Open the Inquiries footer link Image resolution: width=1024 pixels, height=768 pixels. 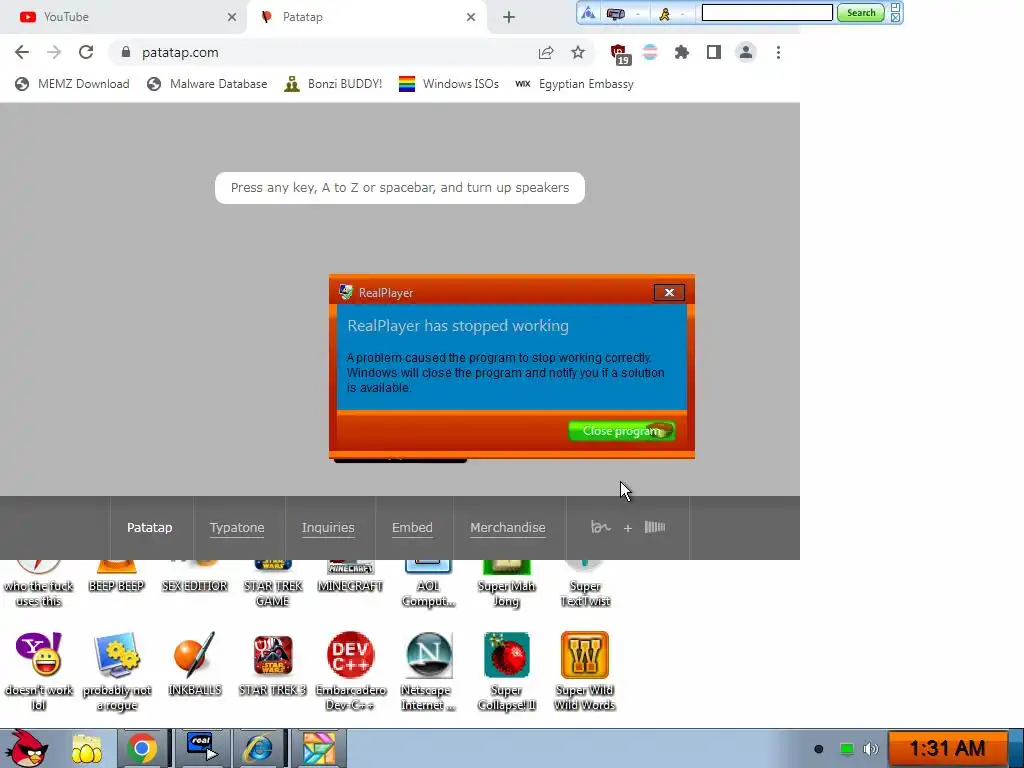tap(328, 528)
